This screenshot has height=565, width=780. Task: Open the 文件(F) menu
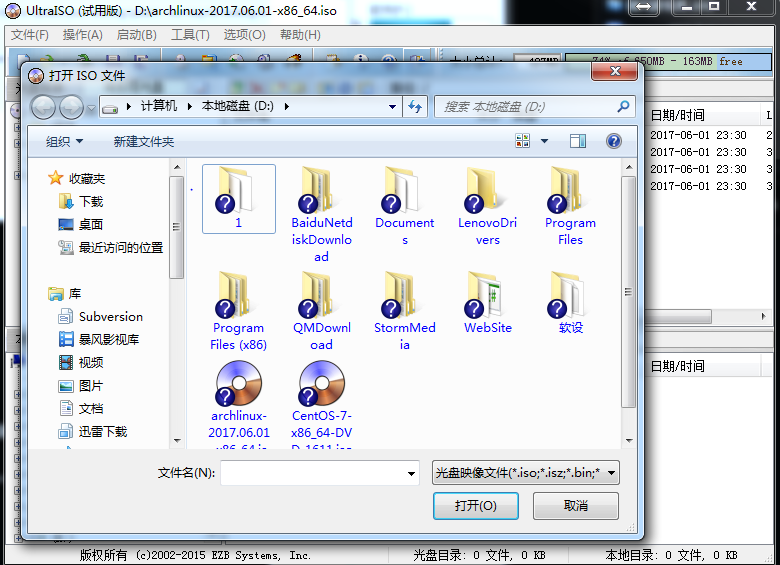click(x=30, y=35)
